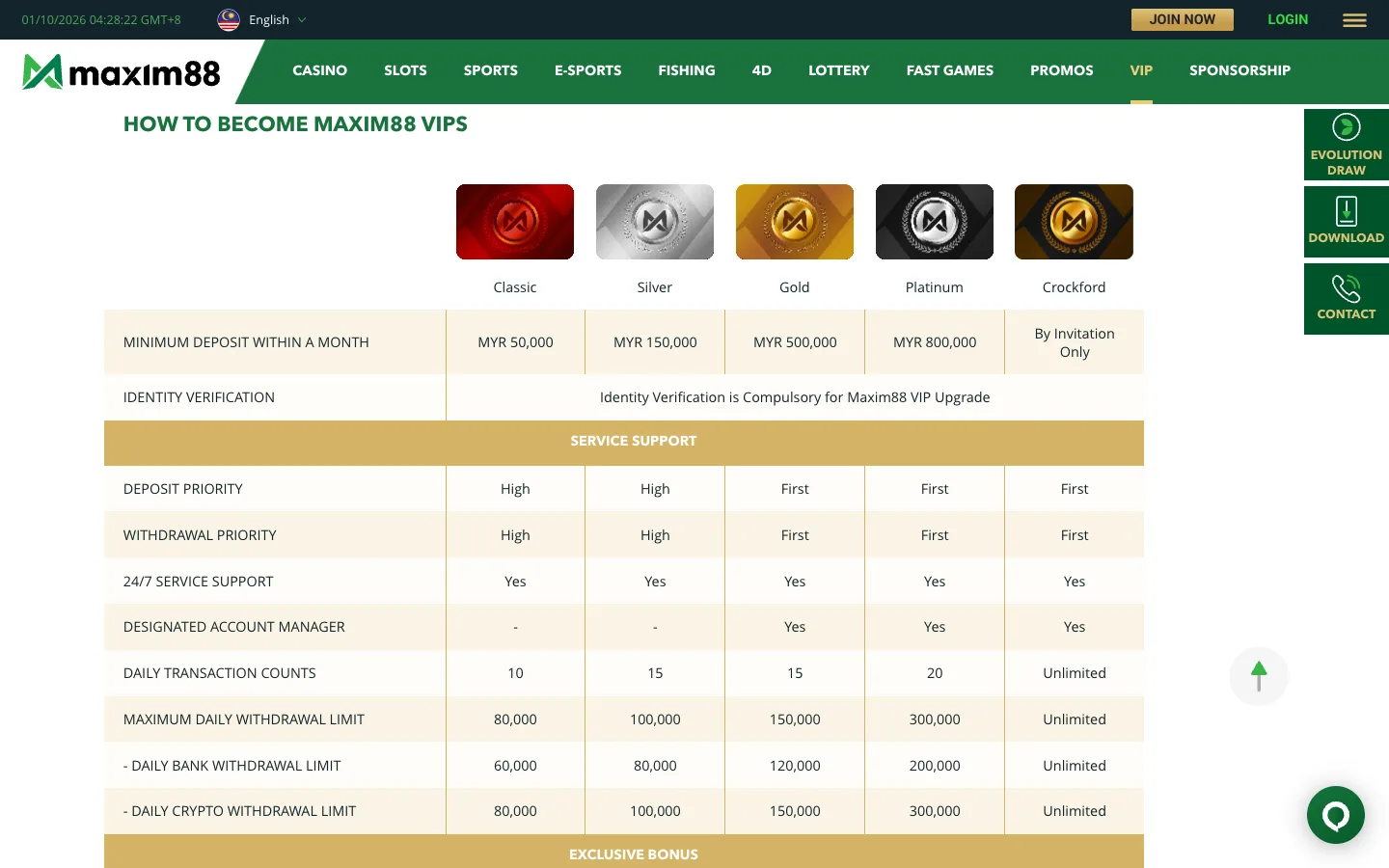This screenshot has height=868, width=1389.
Task: Click the 'Minimum Deposit Within a Month' row label
Action: tap(246, 342)
